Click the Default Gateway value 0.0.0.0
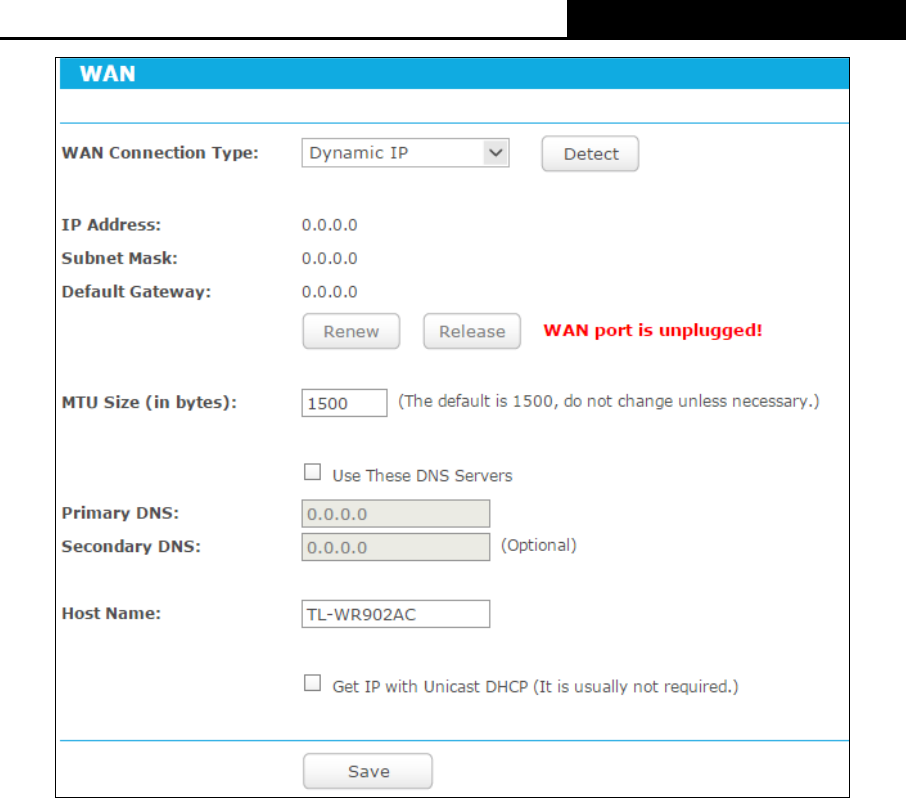The image size is (906, 798). point(329,292)
